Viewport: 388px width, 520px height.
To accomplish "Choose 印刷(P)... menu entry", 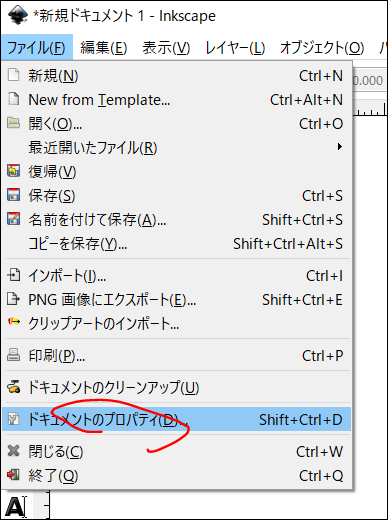I will (x=177, y=356).
